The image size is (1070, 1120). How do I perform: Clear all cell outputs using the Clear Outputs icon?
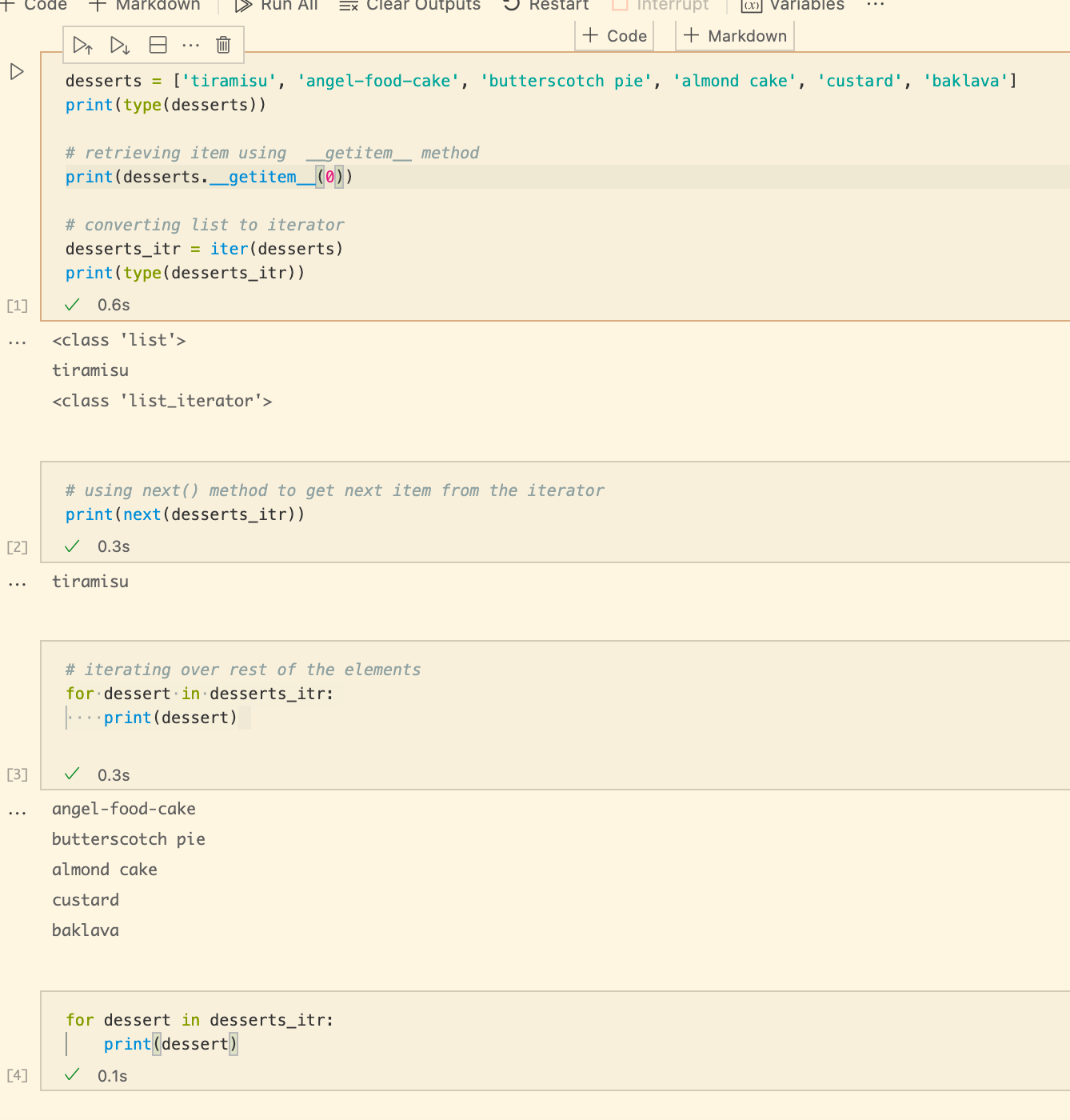tap(347, 6)
